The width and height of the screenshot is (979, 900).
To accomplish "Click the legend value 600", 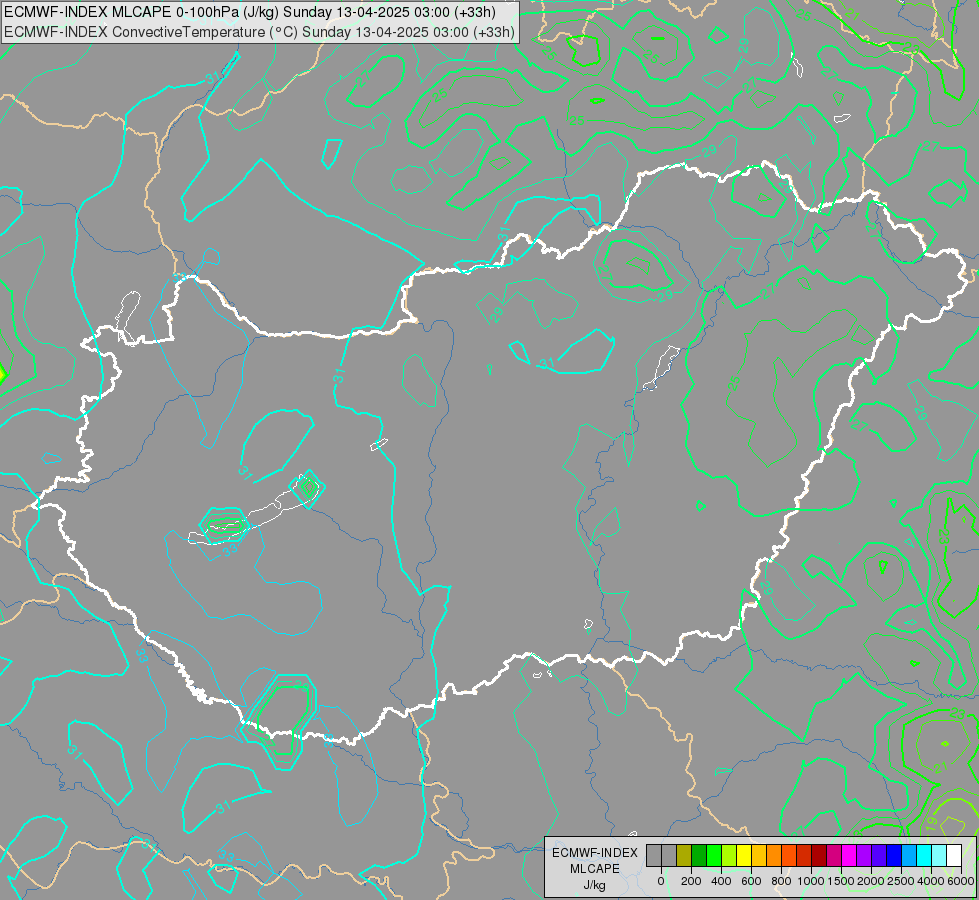I will point(751,881).
